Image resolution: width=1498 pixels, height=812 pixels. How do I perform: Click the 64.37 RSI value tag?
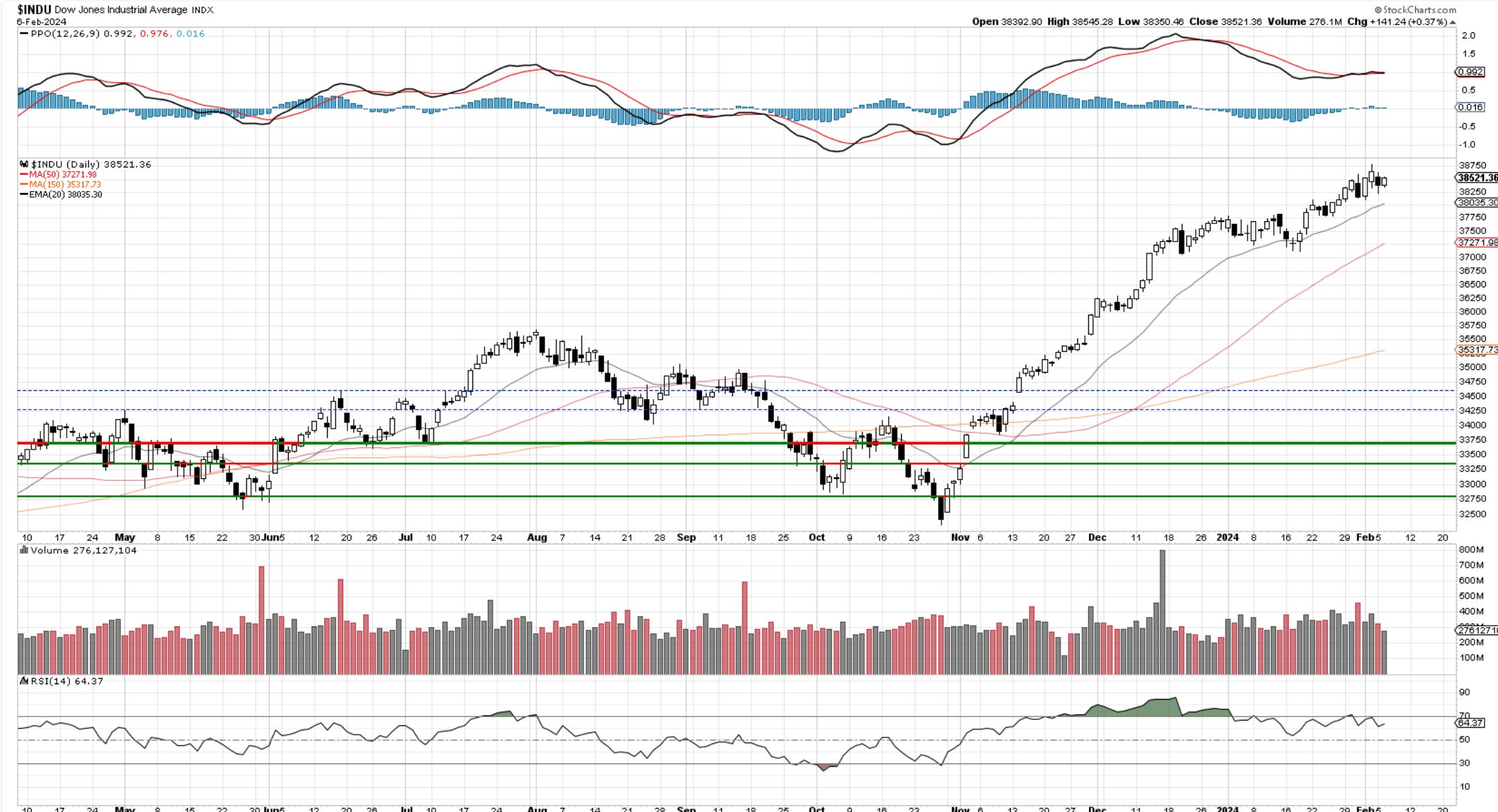(1469, 723)
